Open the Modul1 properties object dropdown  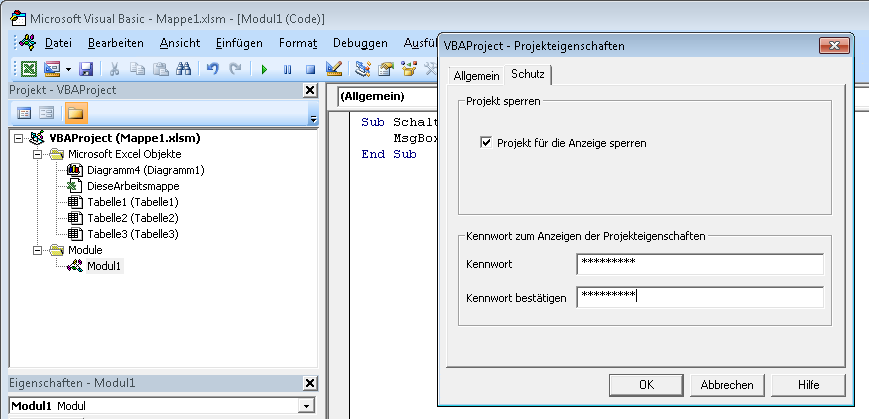(x=305, y=406)
